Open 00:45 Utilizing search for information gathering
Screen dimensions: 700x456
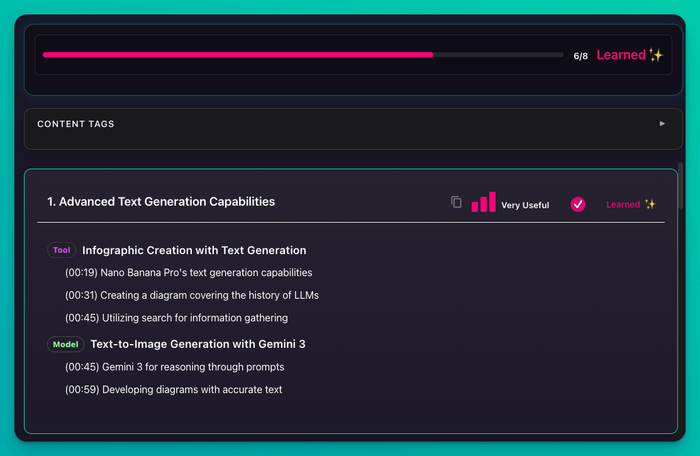click(x=176, y=318)
